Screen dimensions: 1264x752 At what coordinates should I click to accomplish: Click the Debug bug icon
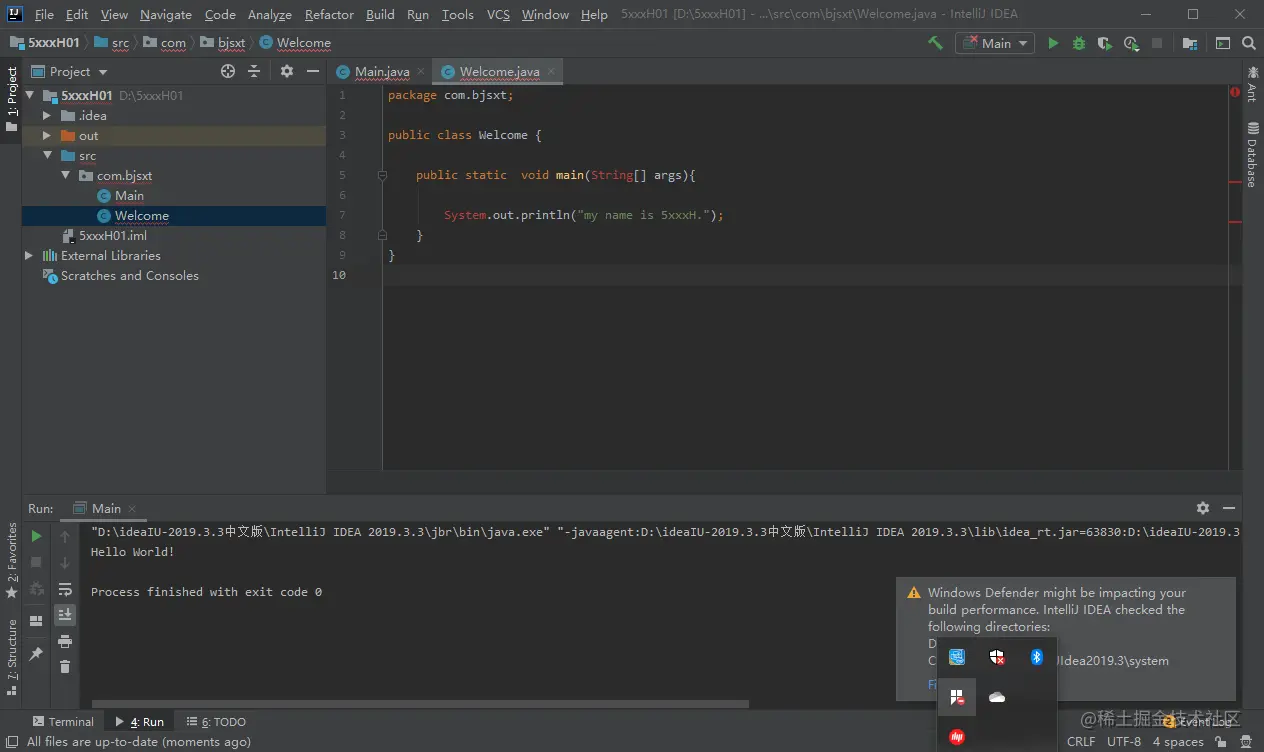(x=1079, y=43)
